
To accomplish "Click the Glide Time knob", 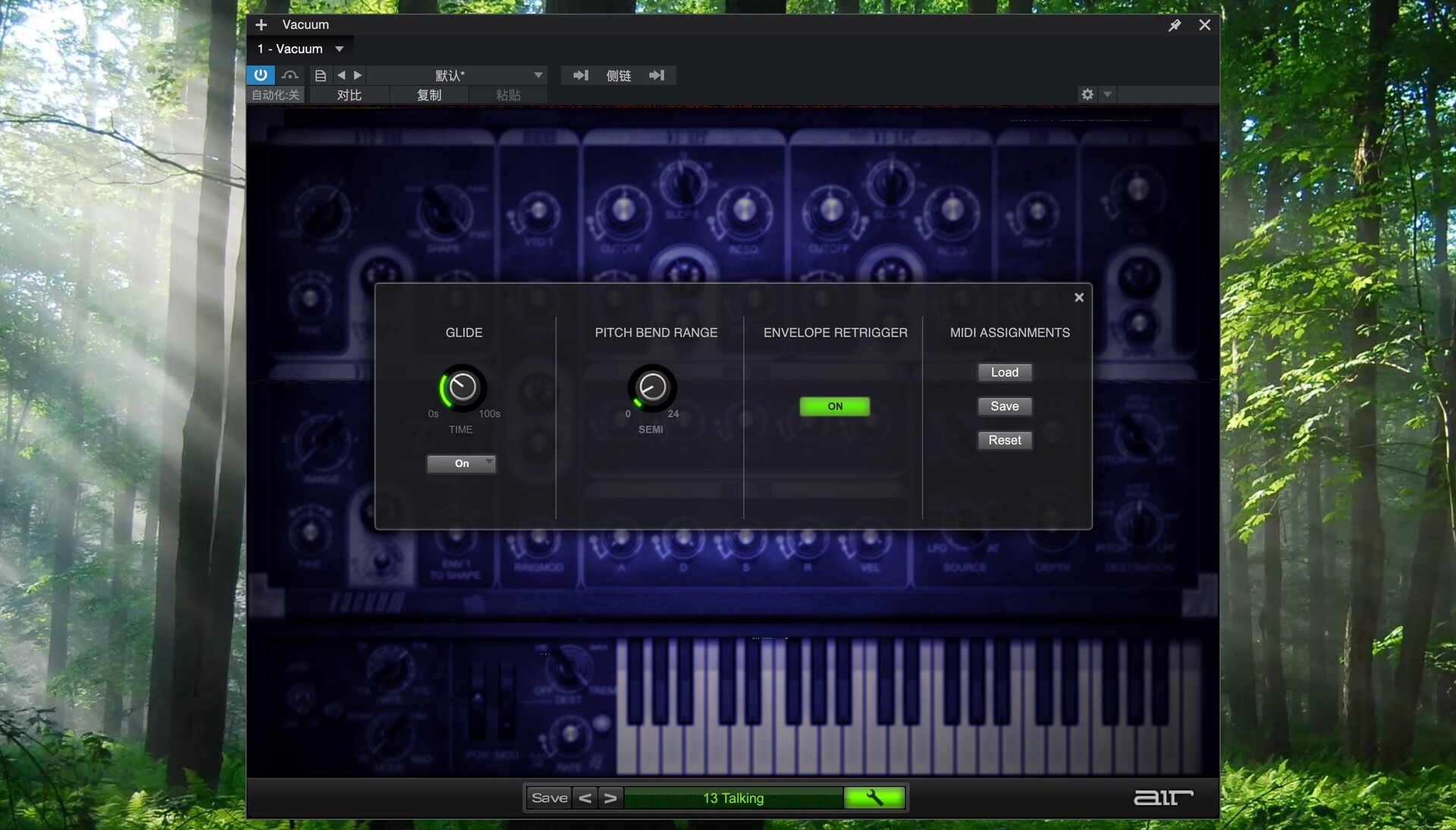I will [x=463, y=387].
